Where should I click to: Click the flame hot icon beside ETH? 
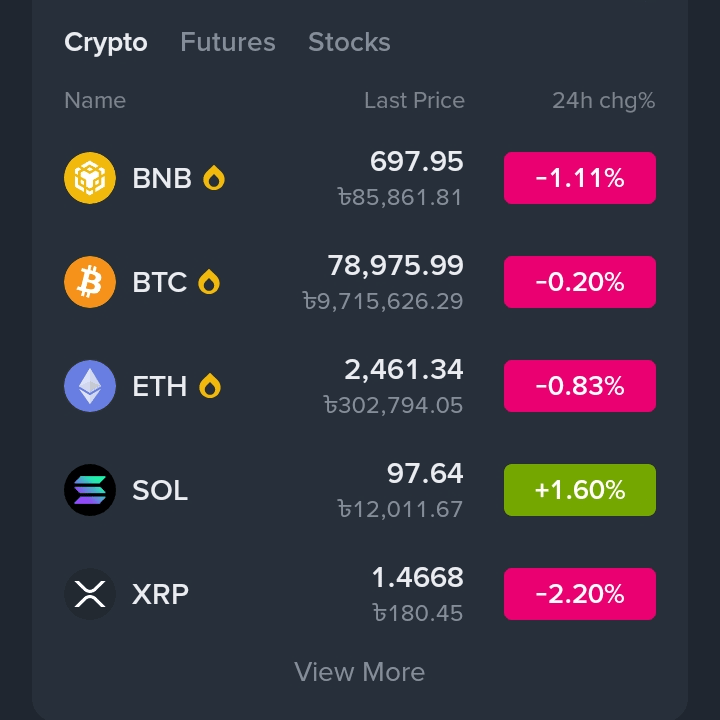(210, 386)
